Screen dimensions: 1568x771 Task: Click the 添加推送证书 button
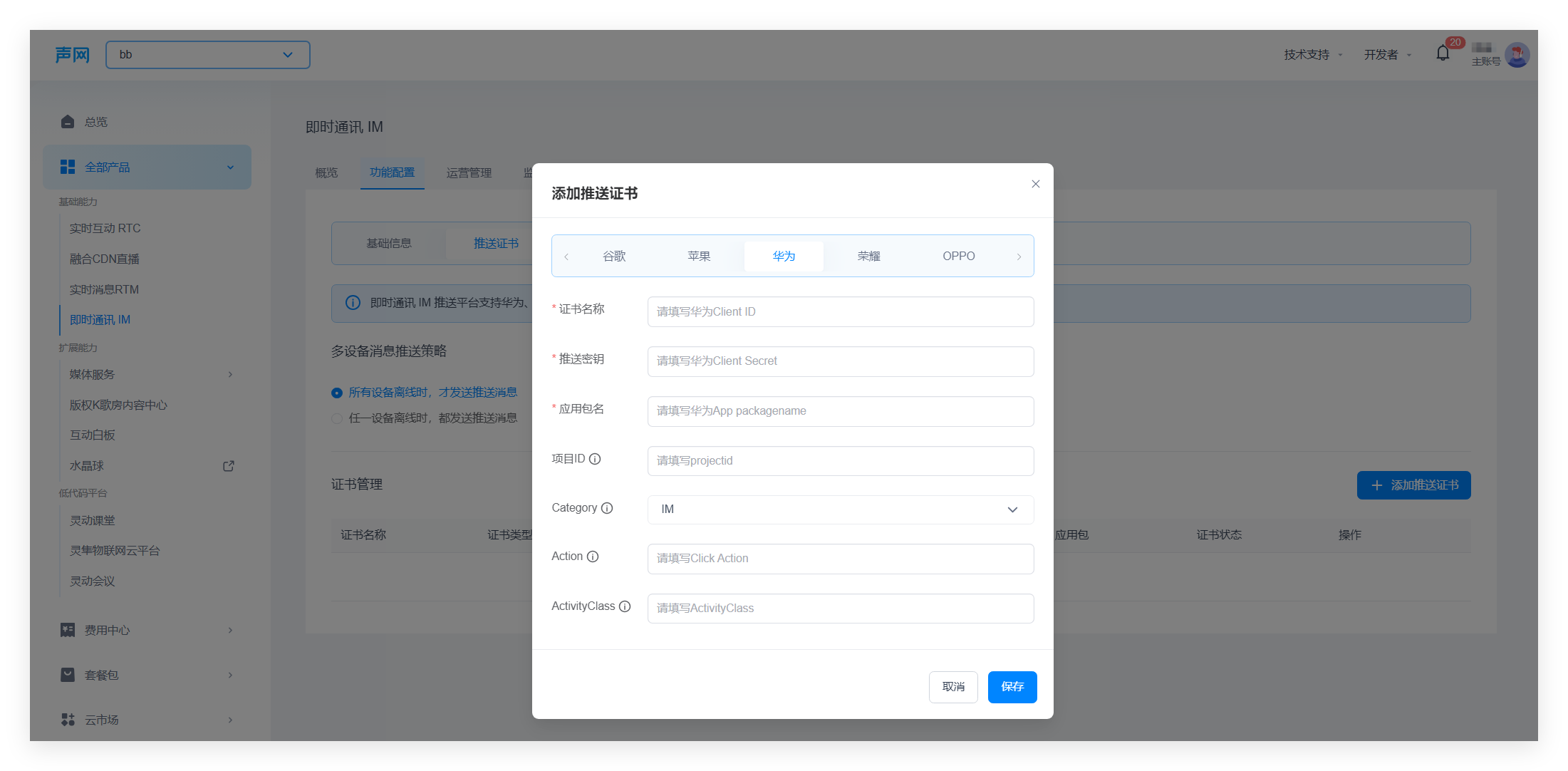(x=1413, y=485)
